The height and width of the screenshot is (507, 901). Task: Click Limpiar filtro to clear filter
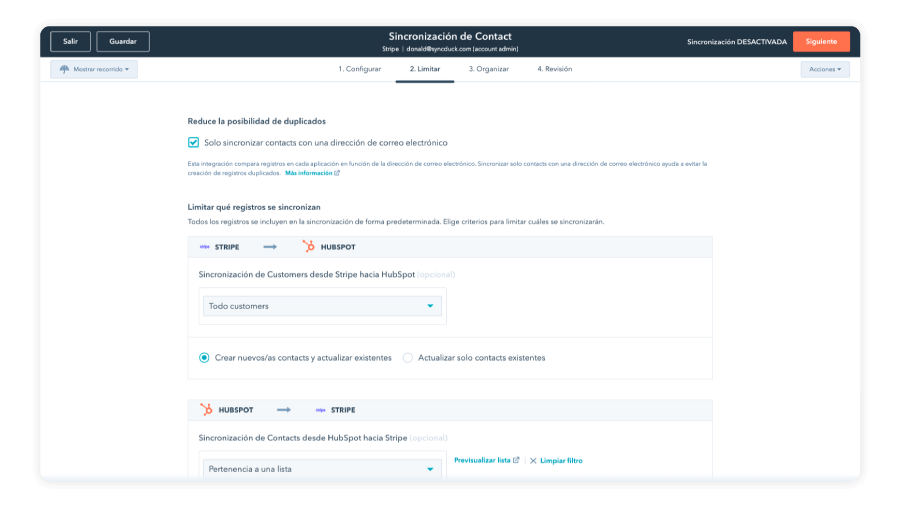[x=561, y=460]
